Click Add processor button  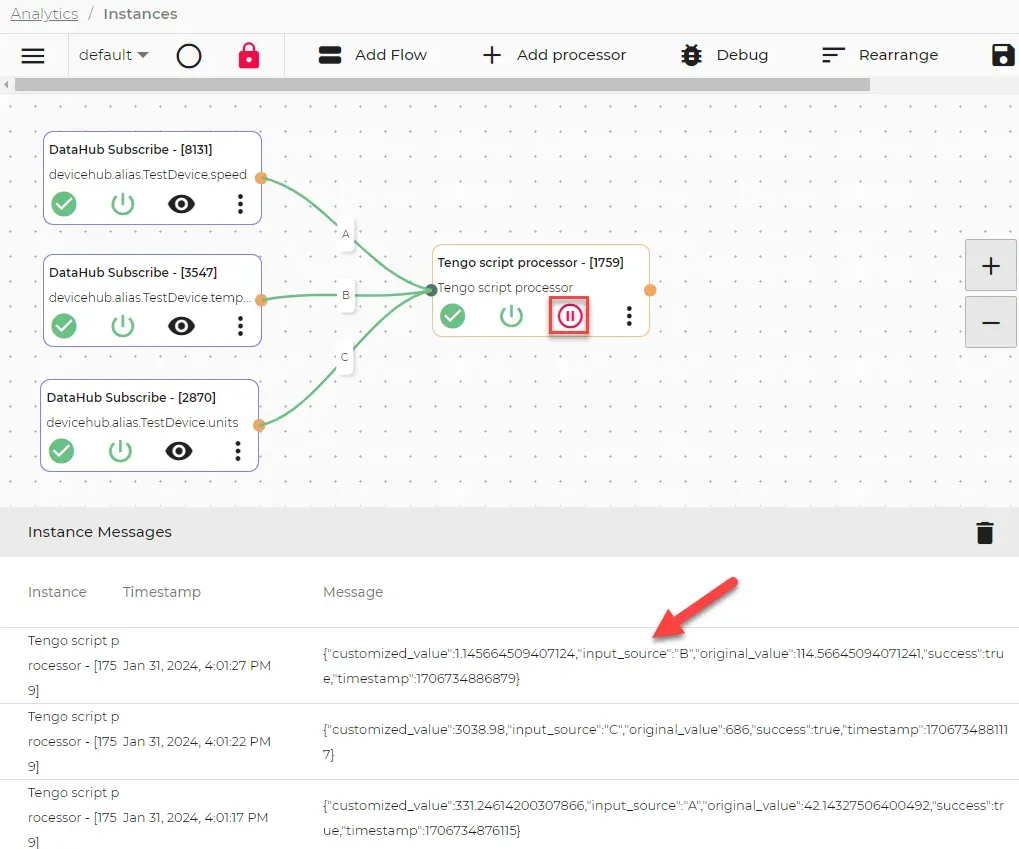point(554,55)
